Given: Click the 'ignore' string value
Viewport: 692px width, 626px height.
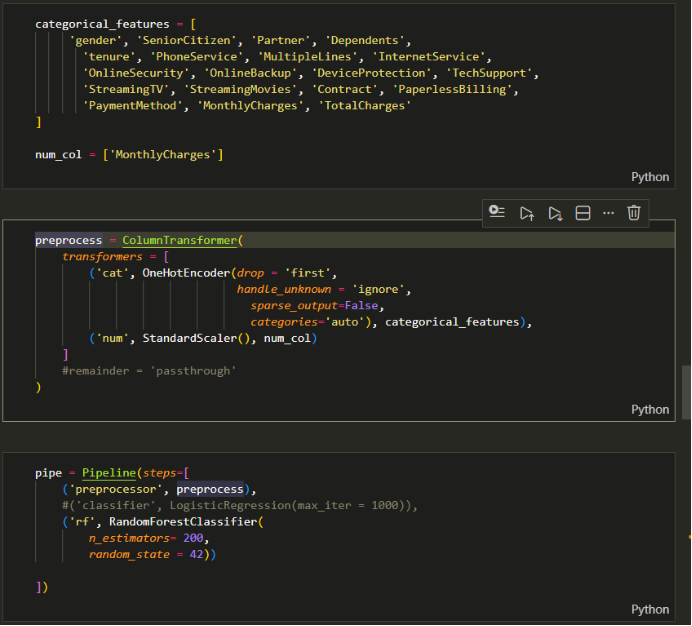Looking at the screenshot, I should tap(378, 290).
